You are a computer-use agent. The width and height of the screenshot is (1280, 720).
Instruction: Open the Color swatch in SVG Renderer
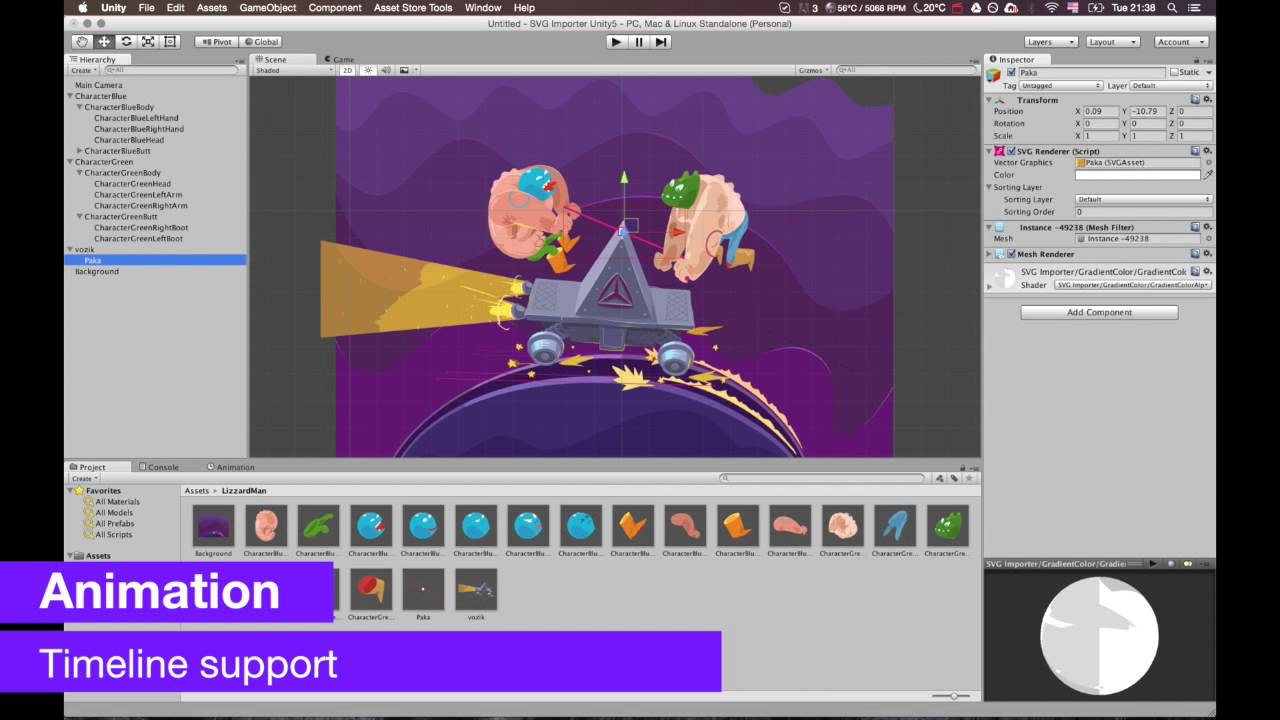[1137, 174]
